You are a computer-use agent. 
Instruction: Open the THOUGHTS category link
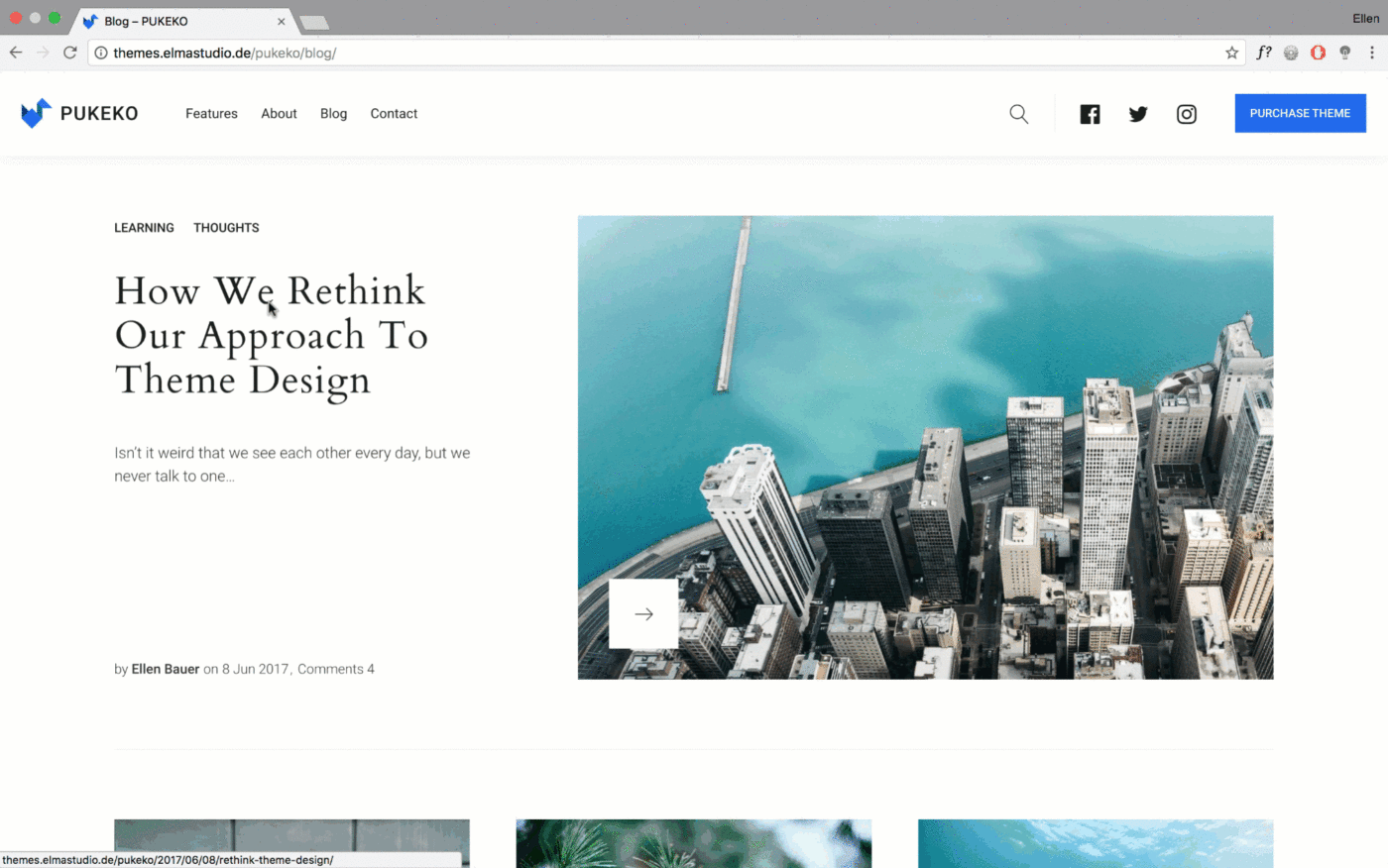[226, 228]
